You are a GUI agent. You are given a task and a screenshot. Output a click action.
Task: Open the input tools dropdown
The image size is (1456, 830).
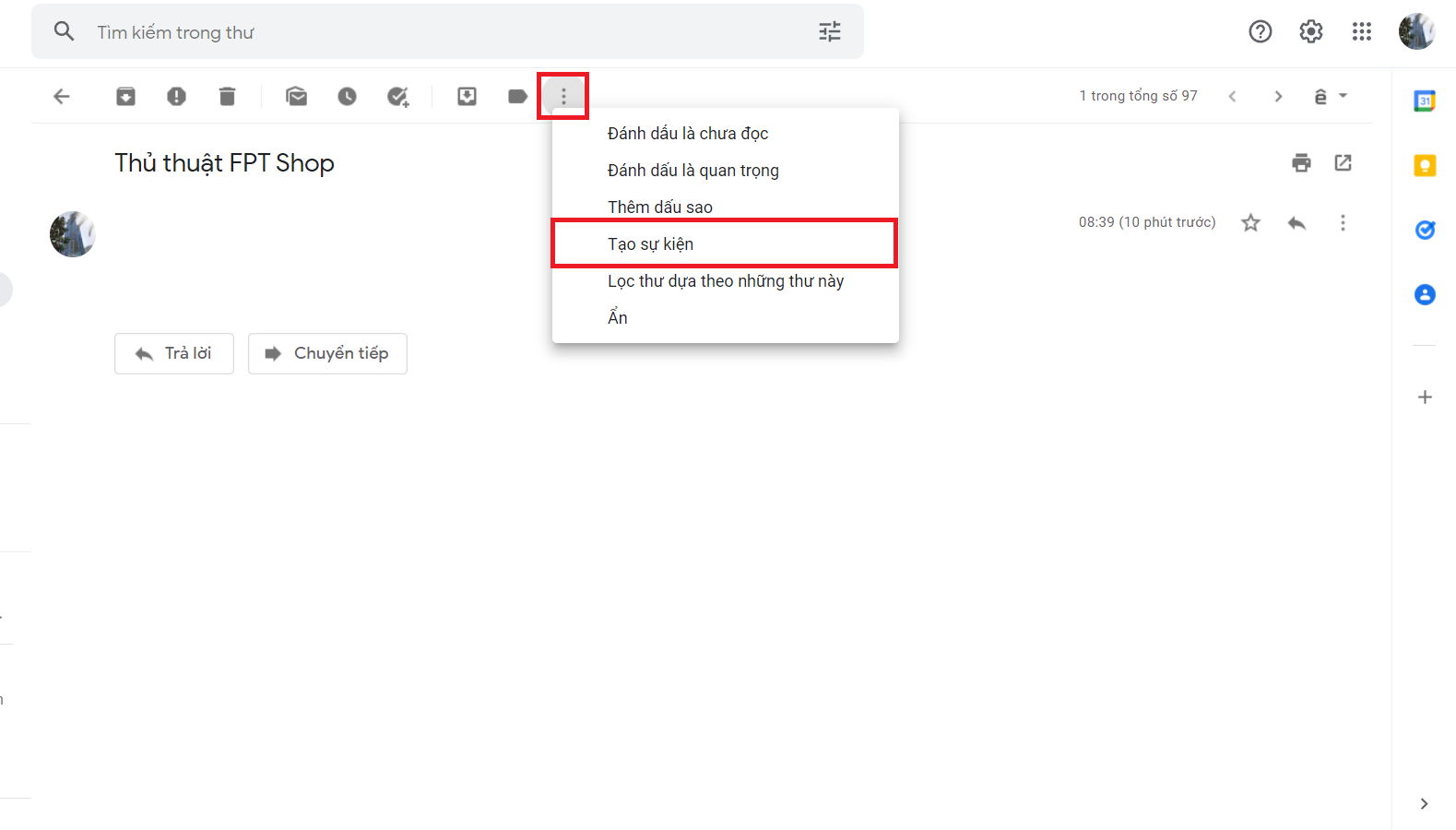click(x=1331, y=96)
